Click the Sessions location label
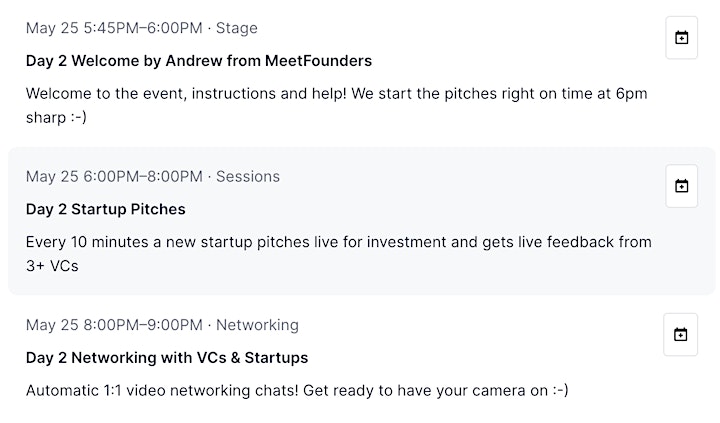This screenshot has height=423, width=720. click(248, 176)
